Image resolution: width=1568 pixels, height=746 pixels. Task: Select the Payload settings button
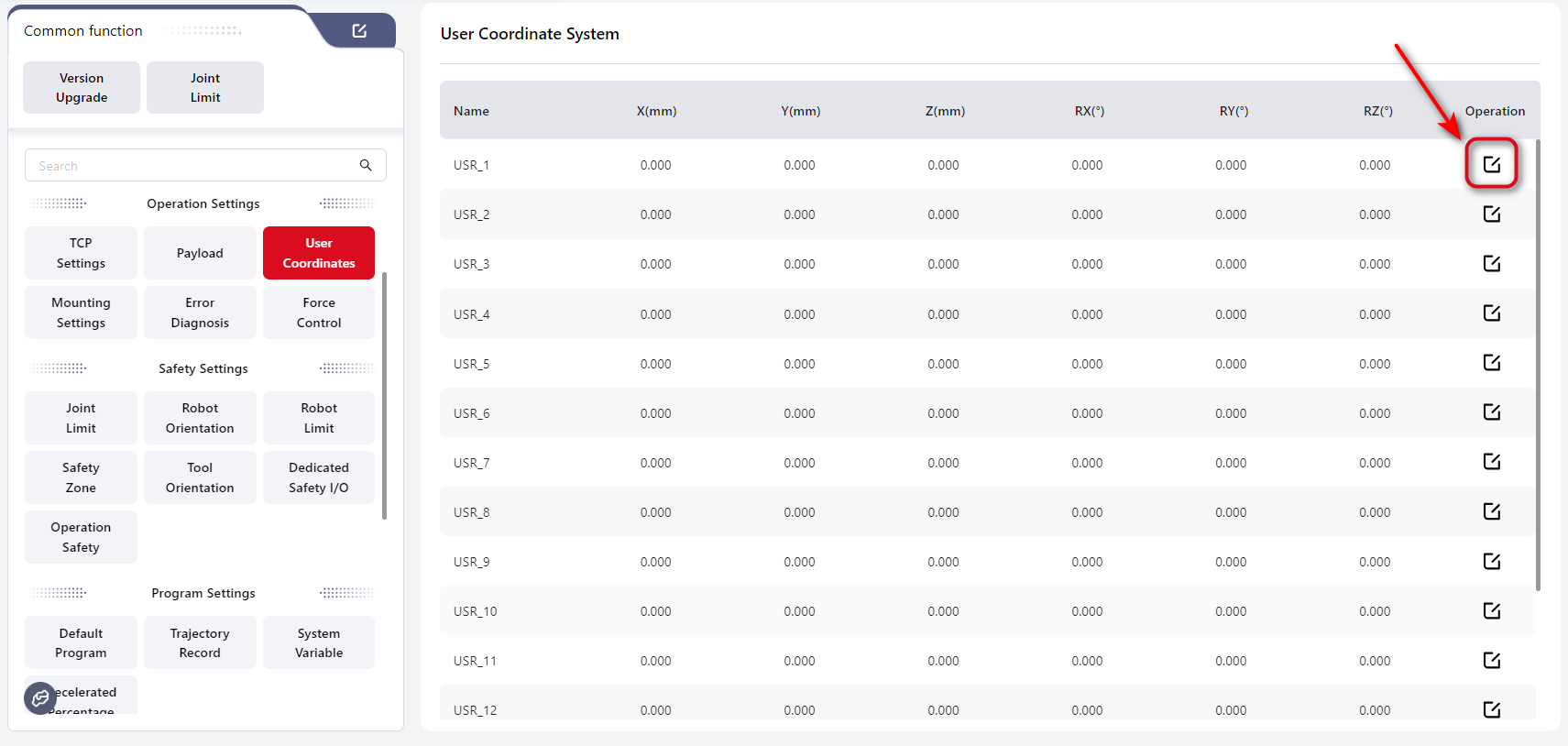(200, 253)
